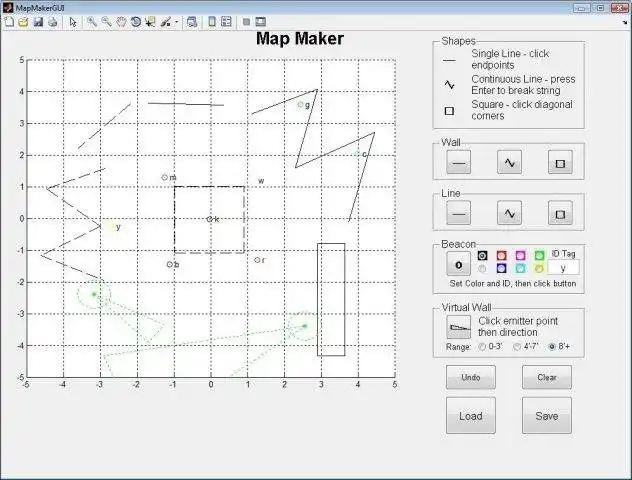Click the Undo button
Screen dimensions: 632x480
471,377
